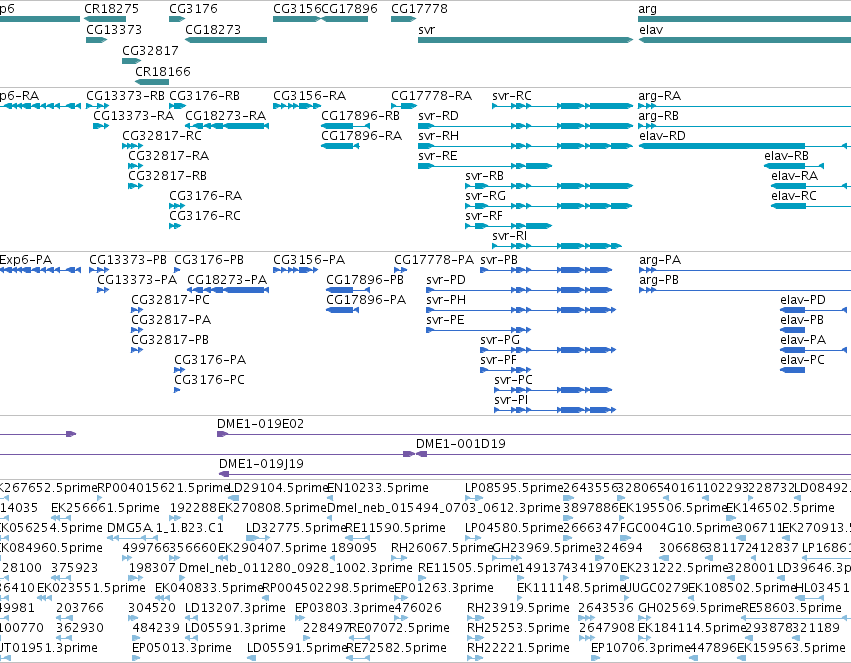Select the CG3176-PB protein label
851x663 pixels.
[209, 260]
